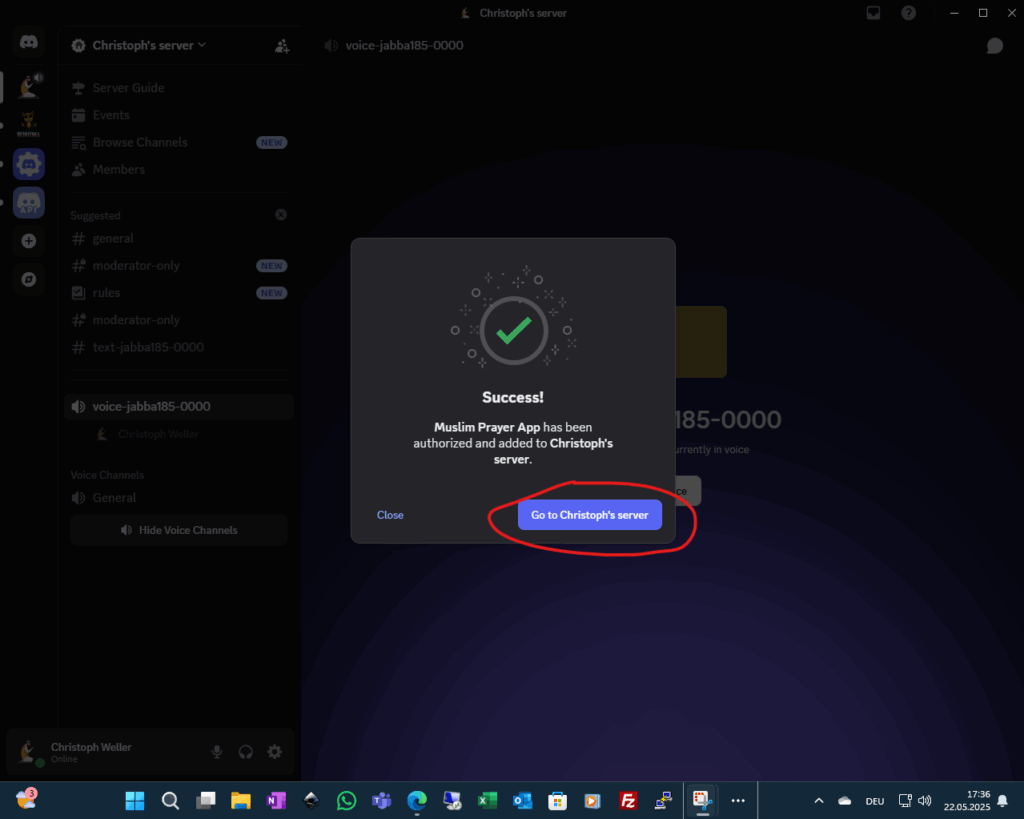The image size is (1024, 819).
Task: Open the weather widget on taskbar
Action: point(26,799)
